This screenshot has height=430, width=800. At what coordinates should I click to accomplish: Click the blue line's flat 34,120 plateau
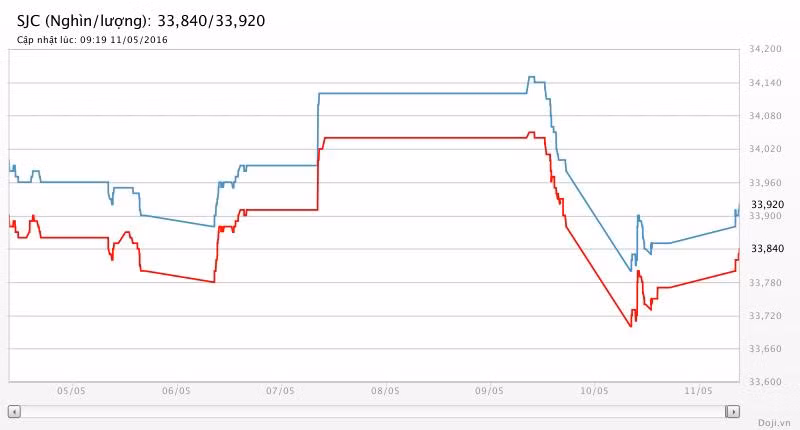[420, 93]
